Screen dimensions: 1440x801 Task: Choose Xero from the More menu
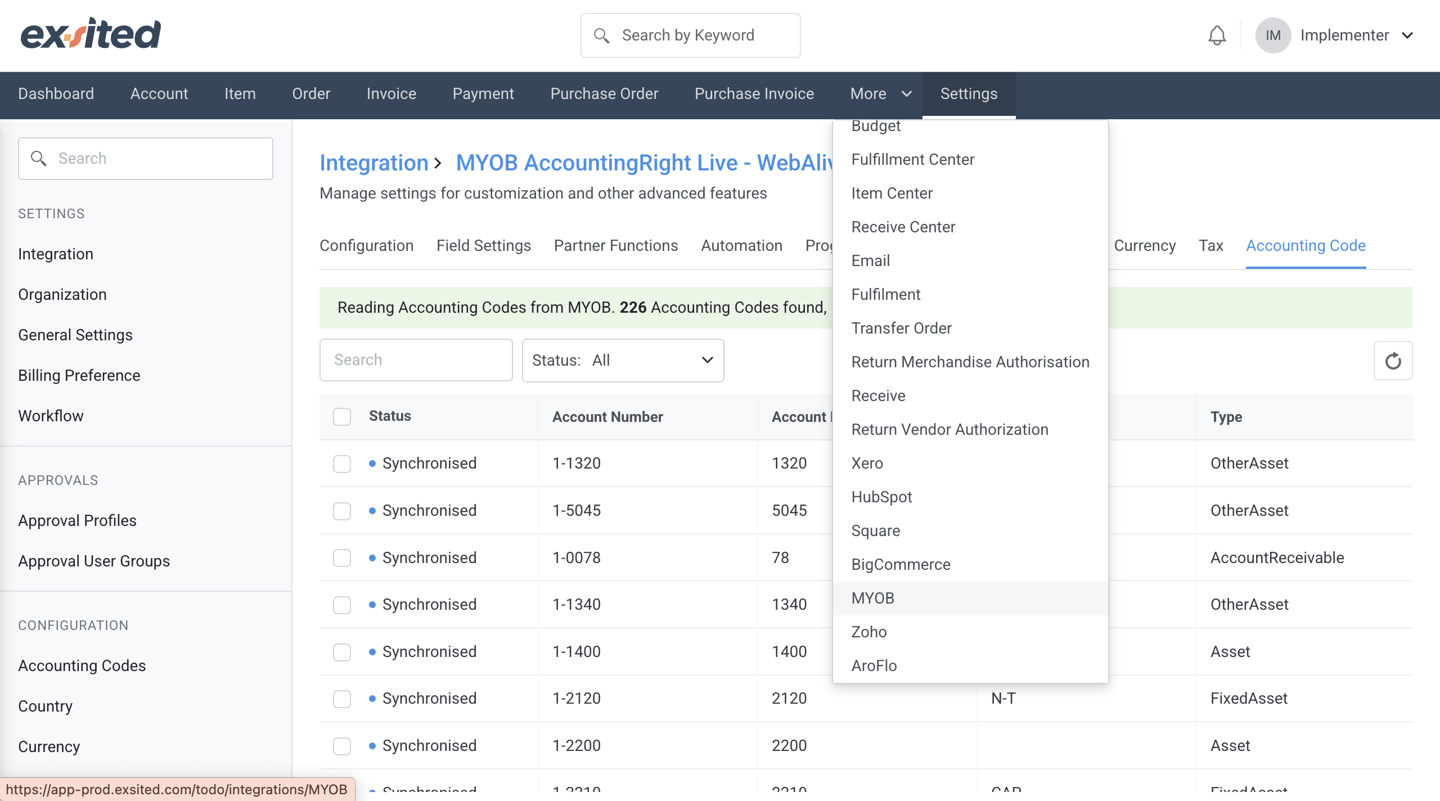point(970,464)
